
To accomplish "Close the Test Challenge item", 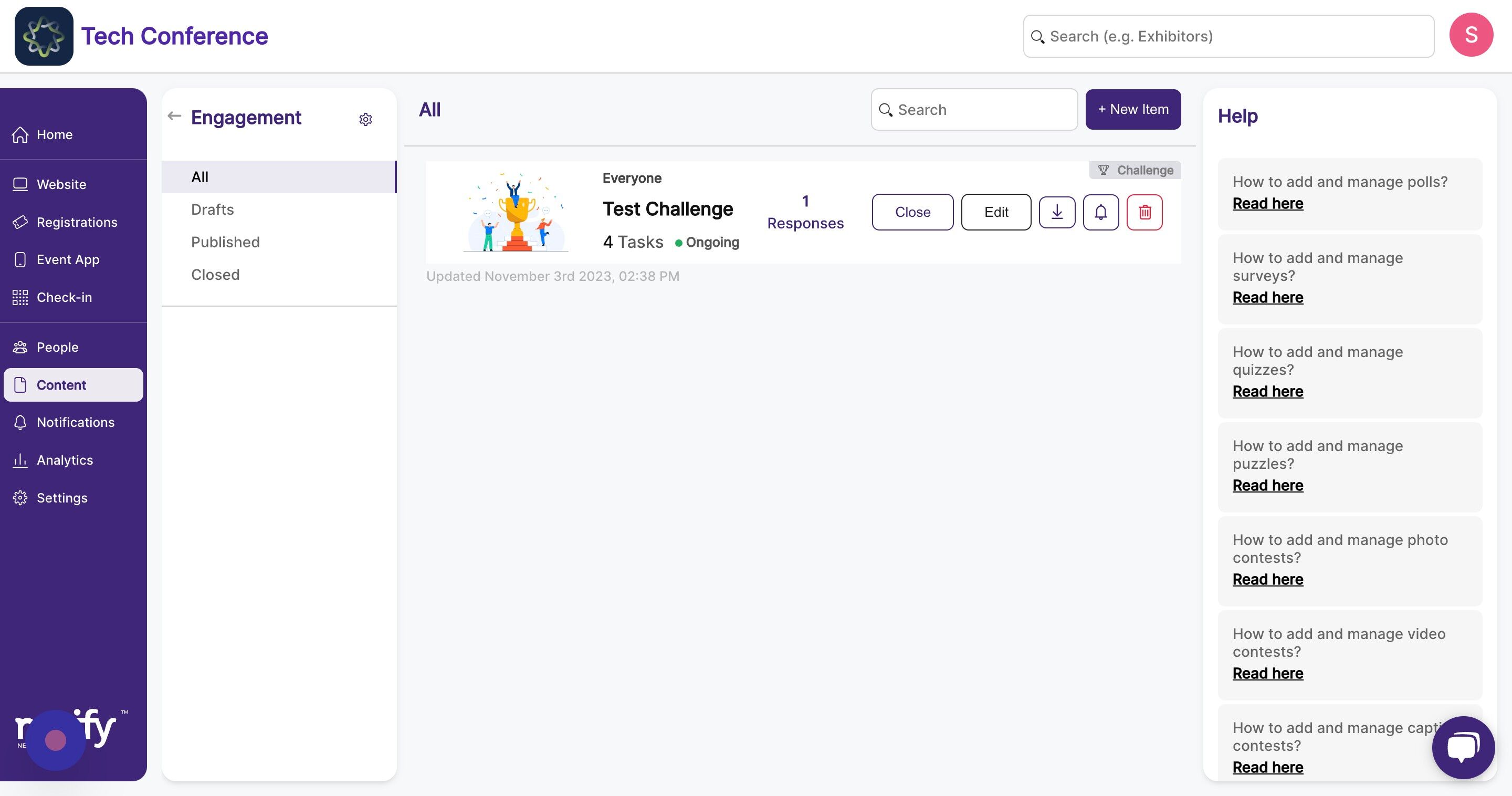I will tap(912, 212).
